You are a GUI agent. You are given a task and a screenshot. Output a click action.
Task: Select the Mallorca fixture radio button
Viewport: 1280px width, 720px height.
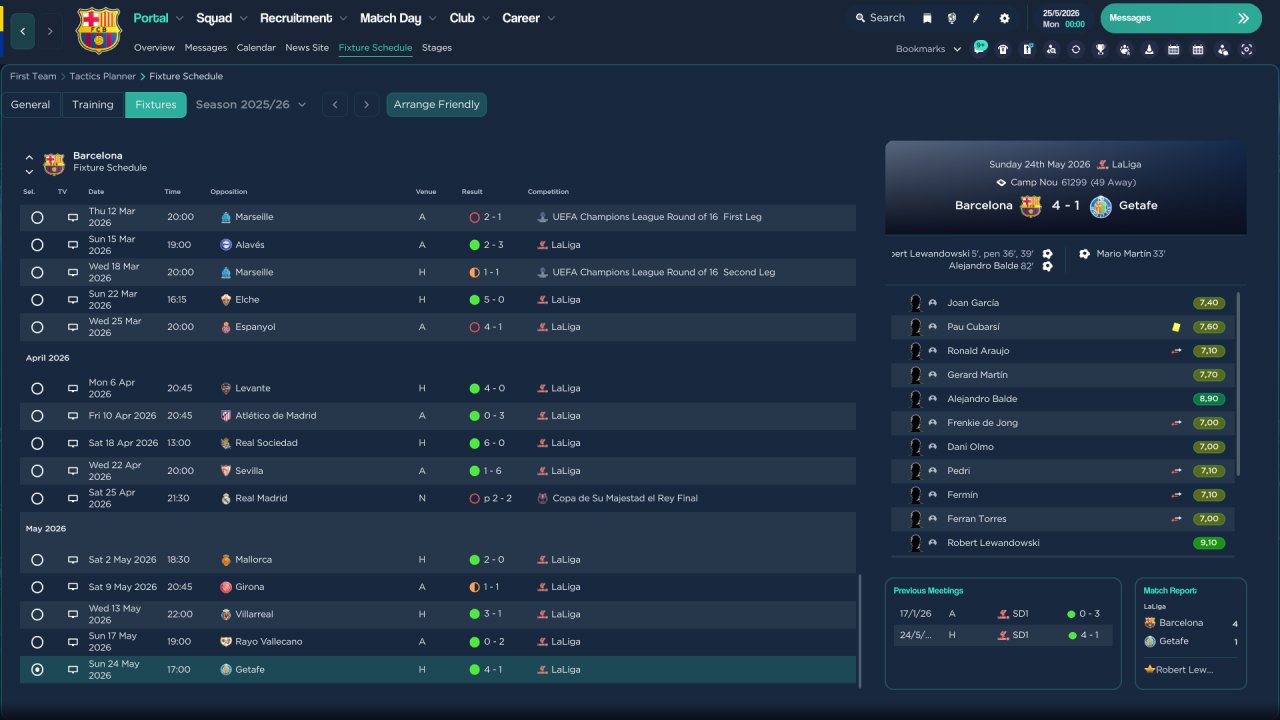click(x=37, y=560)
